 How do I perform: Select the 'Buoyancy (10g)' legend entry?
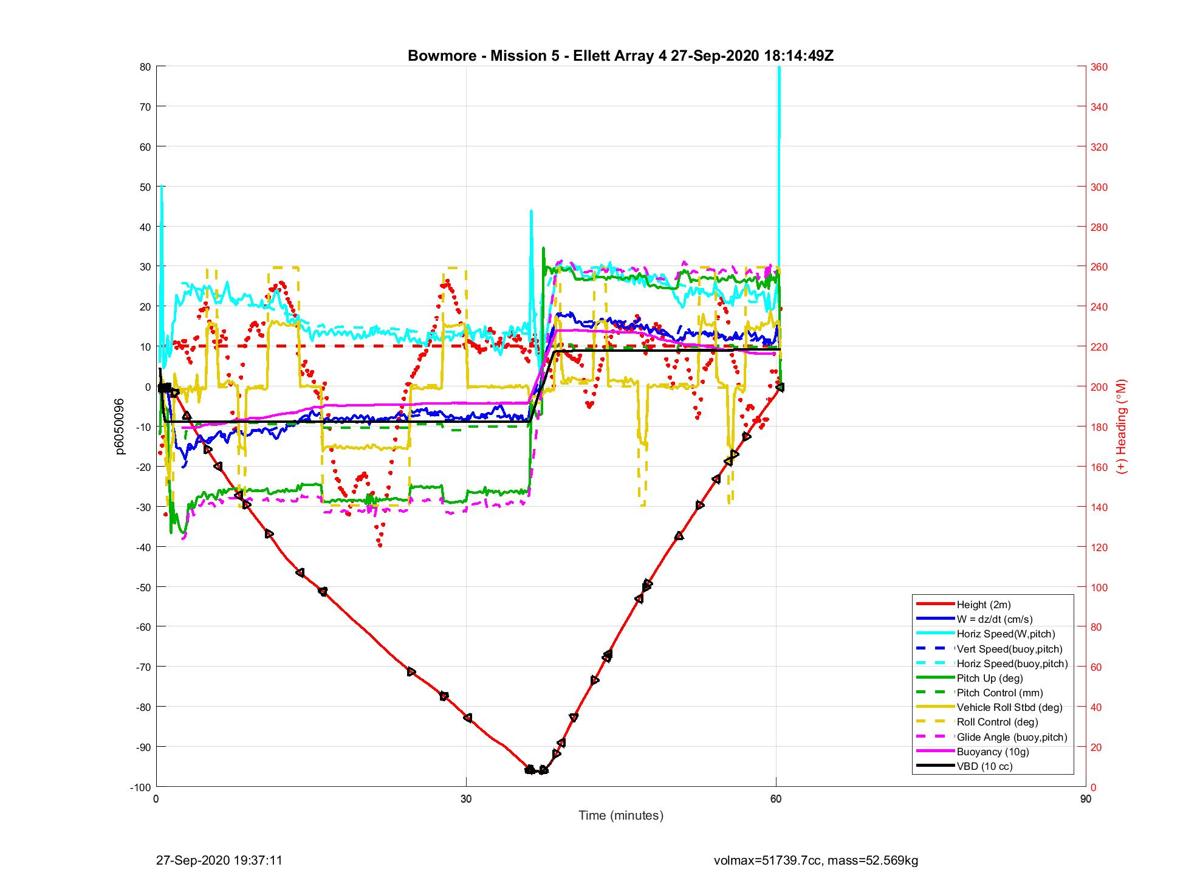click(992, 751)
